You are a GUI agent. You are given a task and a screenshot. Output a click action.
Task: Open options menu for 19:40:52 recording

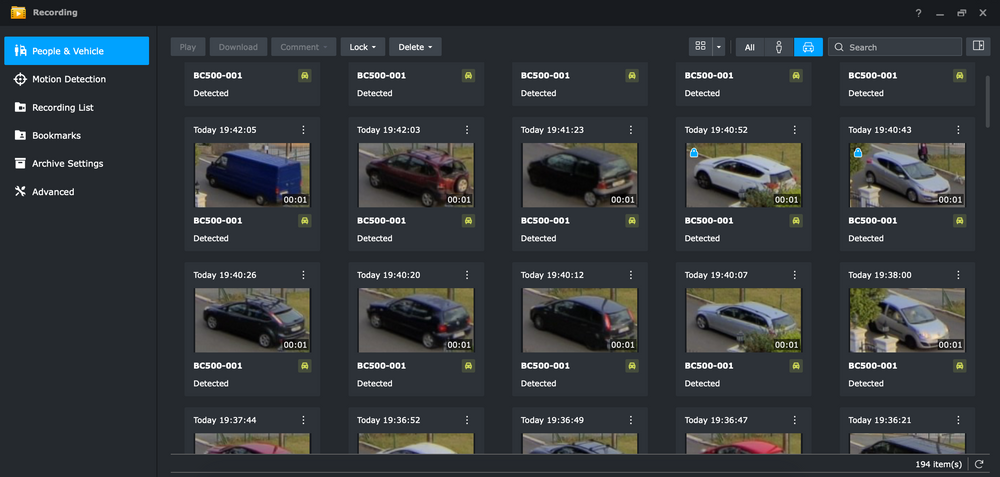click(795, 129)
